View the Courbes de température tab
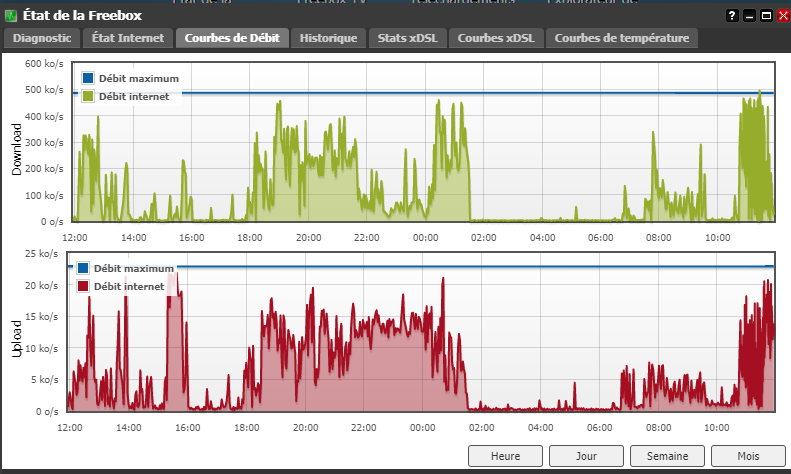The width and height of the screenshot is (791, 474). tap(622, 38)
